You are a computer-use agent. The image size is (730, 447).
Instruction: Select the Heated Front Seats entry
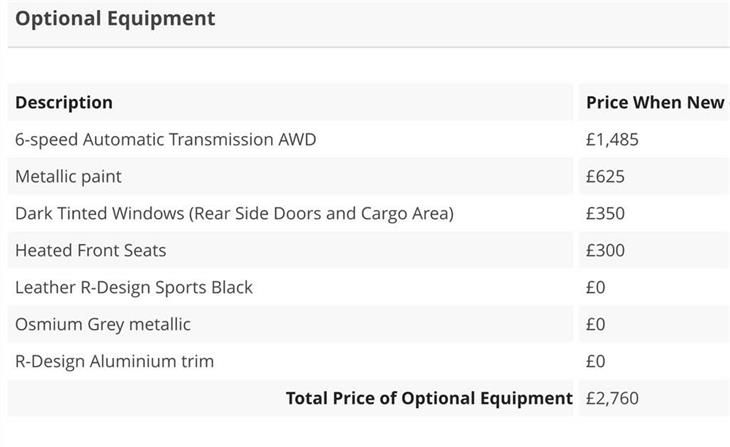[90, 250]
